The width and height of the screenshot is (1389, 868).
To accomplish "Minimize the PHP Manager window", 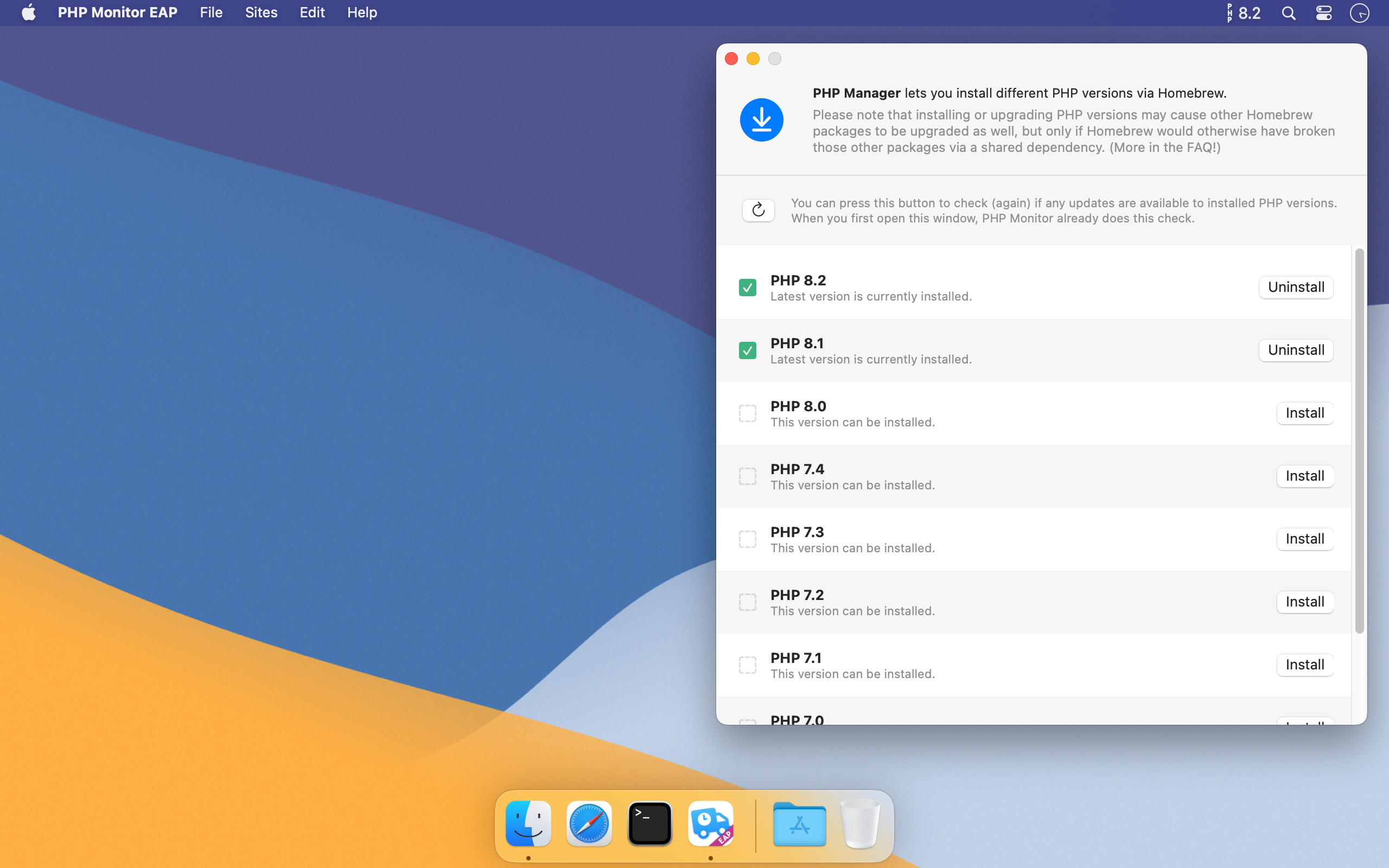I will [753, 59].
